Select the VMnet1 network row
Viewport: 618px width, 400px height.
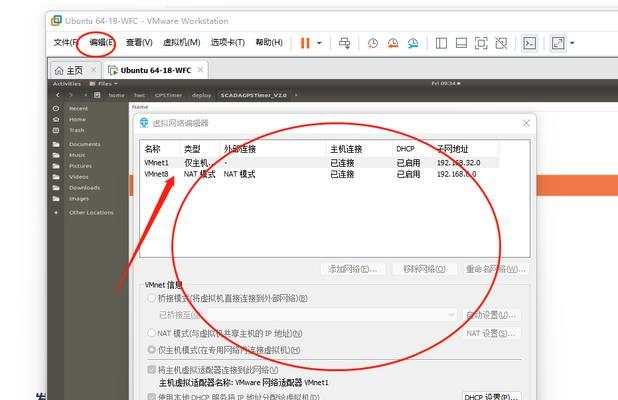(x=321, y=162)
